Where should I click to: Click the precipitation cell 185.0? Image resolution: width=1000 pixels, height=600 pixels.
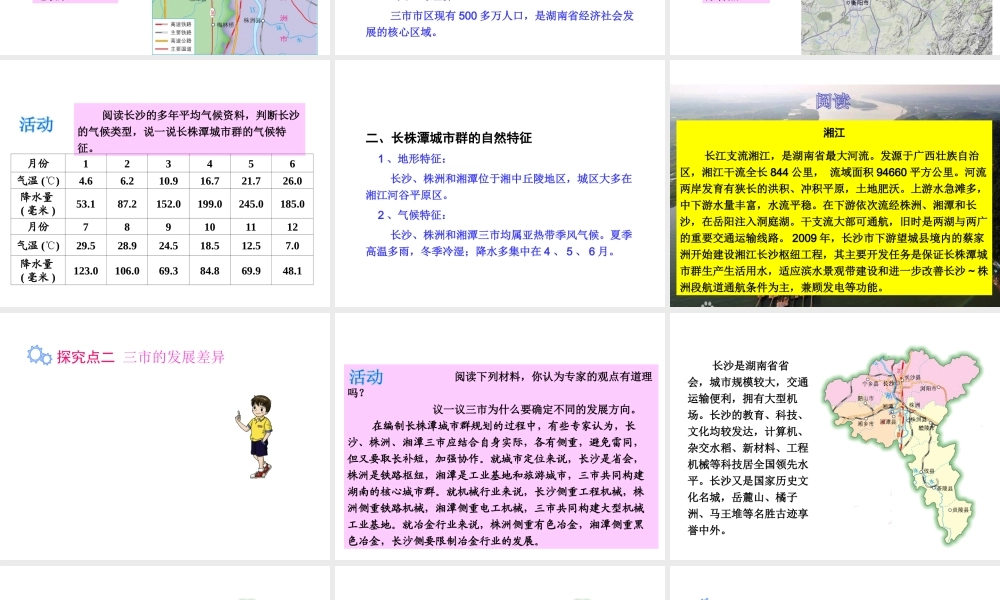pyautogui.click(x=292, y=204)
